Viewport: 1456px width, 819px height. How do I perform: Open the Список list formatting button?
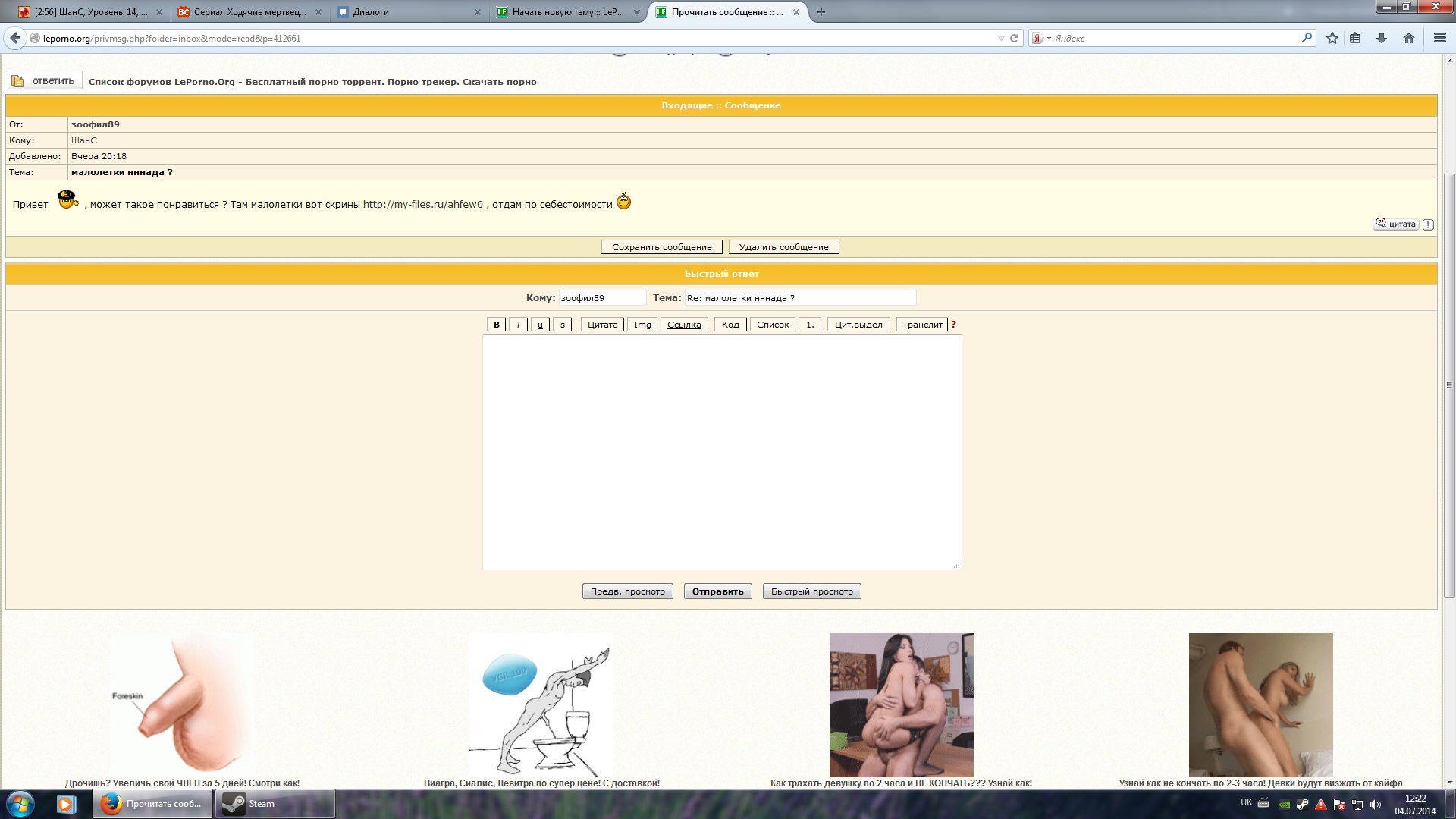tap(773, 325)
